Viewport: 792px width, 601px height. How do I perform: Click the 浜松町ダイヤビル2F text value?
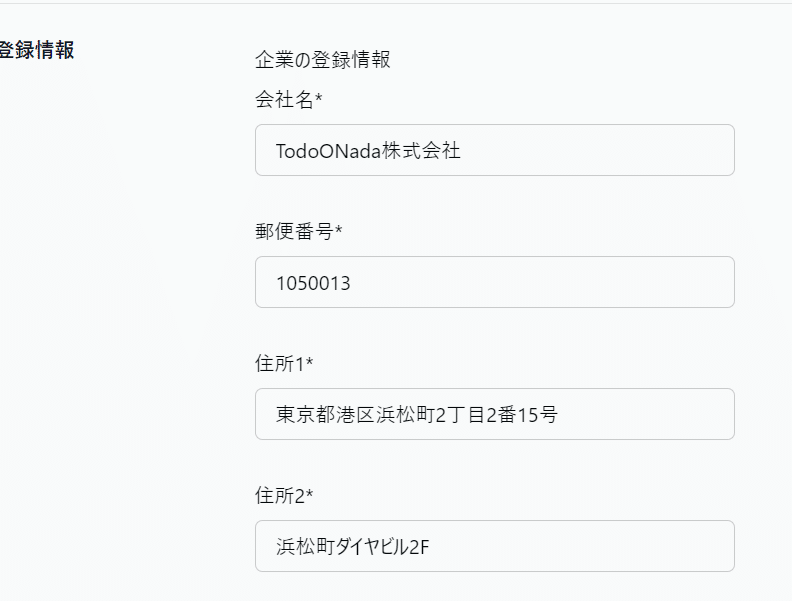pyautogui.click(x=359, y=547)
